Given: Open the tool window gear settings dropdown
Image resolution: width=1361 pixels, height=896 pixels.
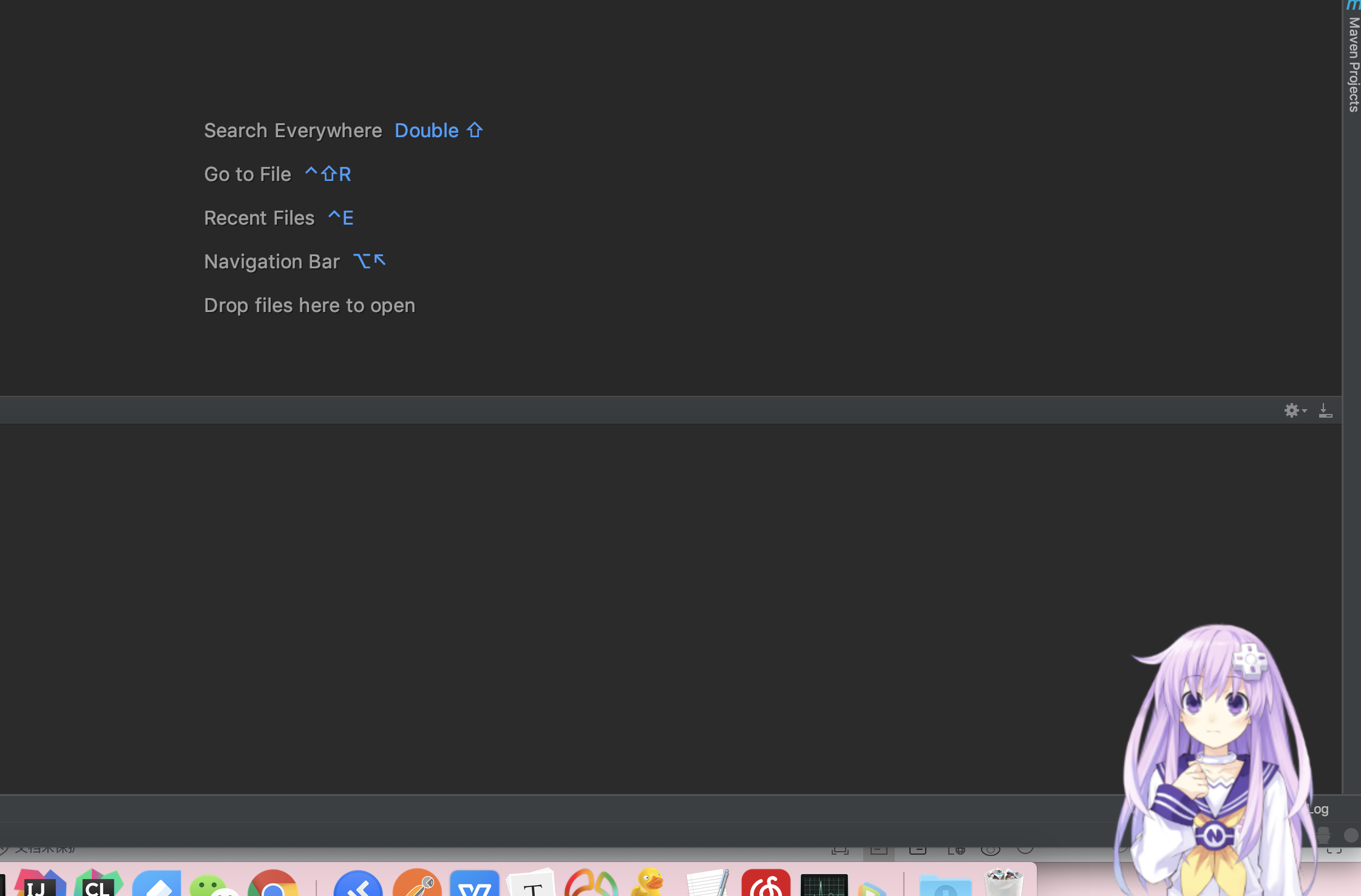Looking at the screenshot, I should [1294, 411].
